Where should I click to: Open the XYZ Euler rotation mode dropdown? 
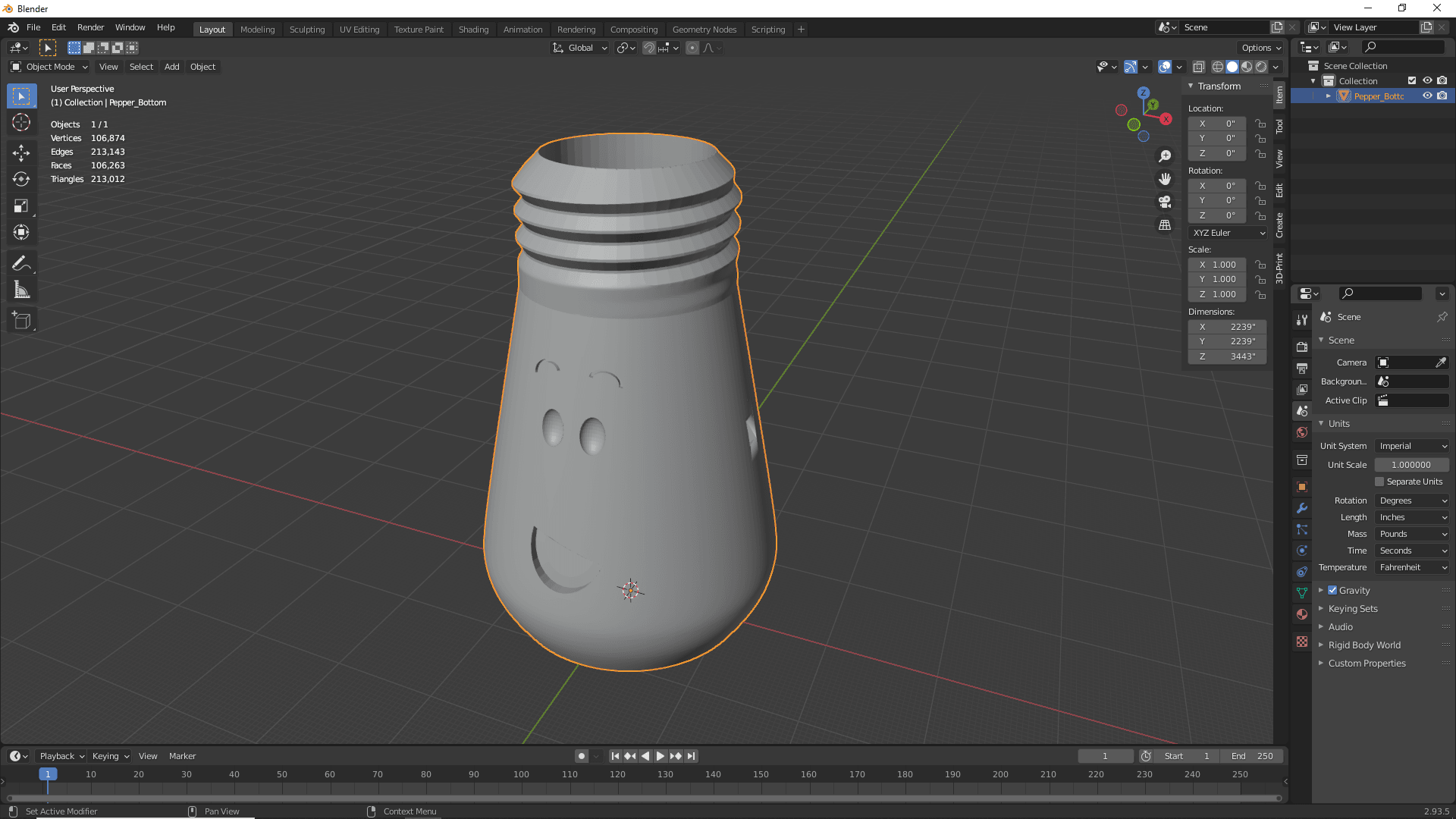[1228, 233]
